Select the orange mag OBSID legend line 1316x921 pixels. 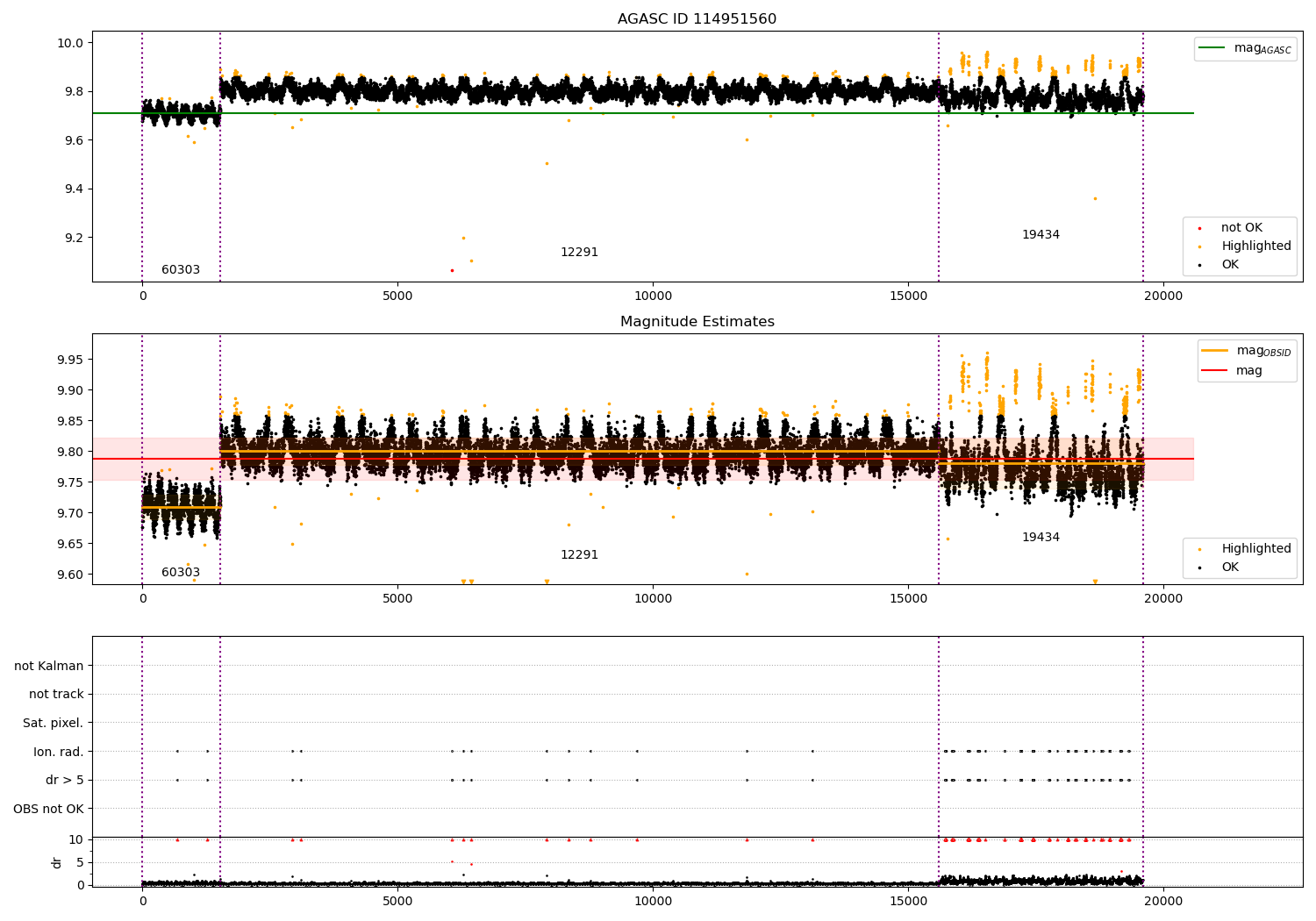coord(1215,351)
